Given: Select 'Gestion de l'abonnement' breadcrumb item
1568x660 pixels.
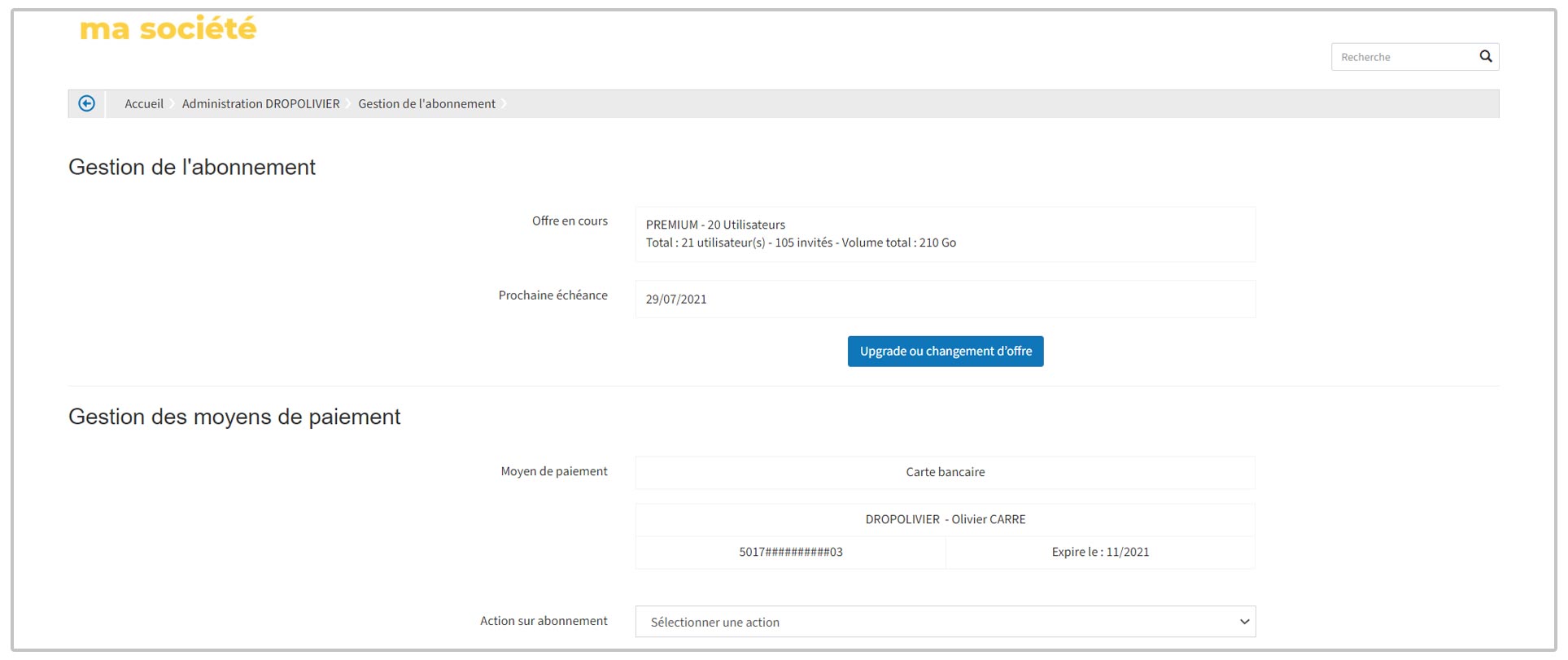Looking at the screenshot, I should coord(426,103).
